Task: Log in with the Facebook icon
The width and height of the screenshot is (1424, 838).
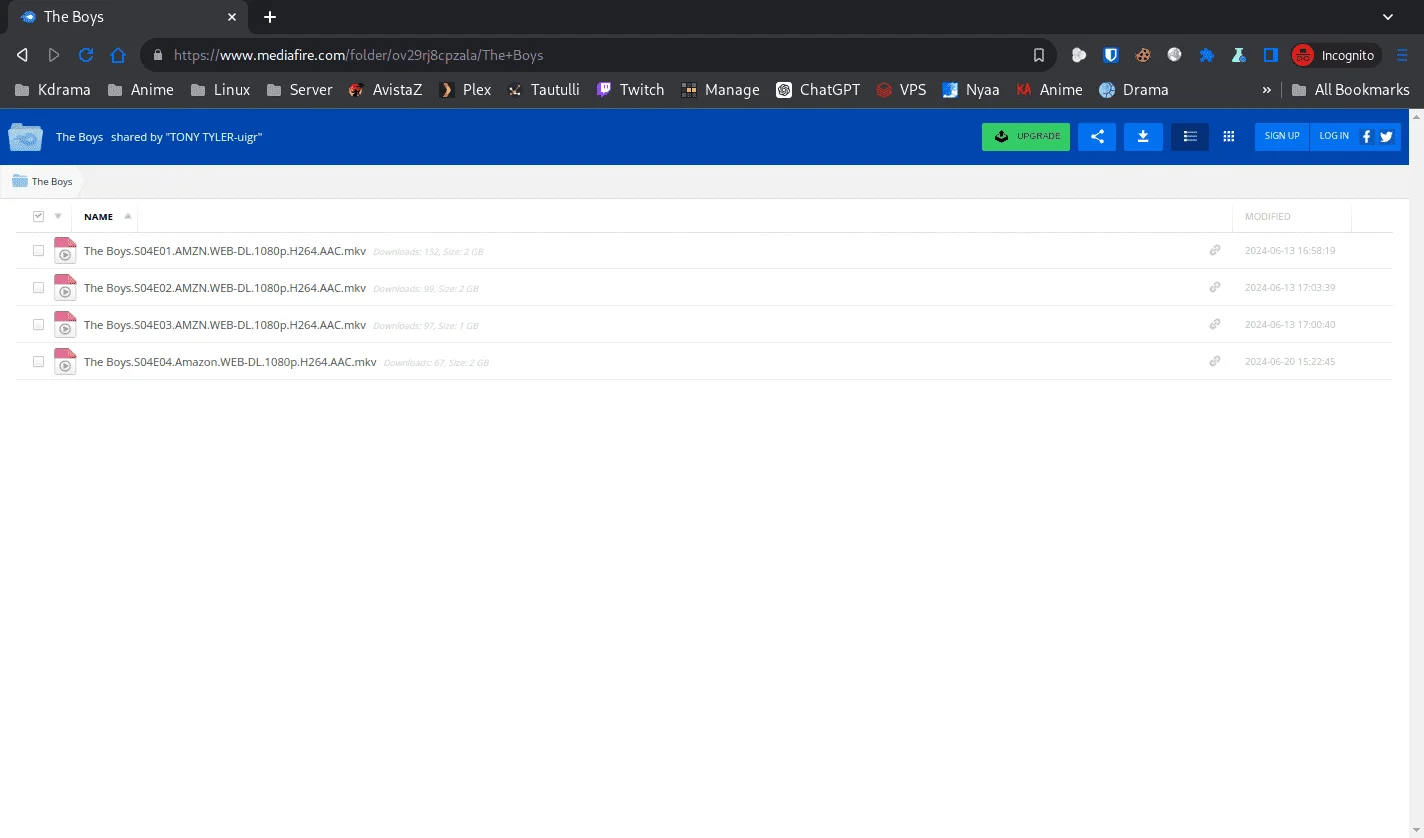Action: pyautogui.click(x=1366, y=137)
